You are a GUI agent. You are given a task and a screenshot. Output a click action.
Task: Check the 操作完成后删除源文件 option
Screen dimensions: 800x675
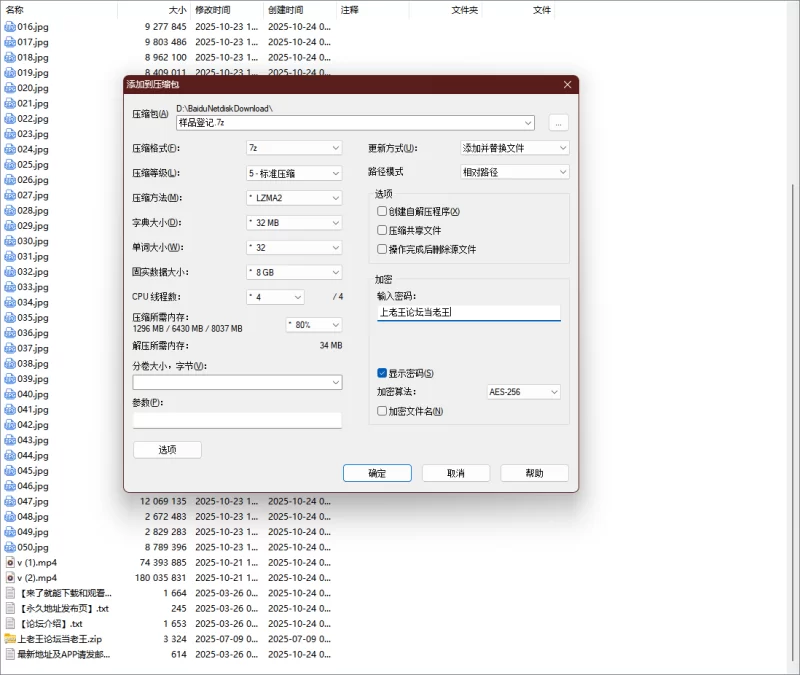pyautogui.click(x=382, y=249)
